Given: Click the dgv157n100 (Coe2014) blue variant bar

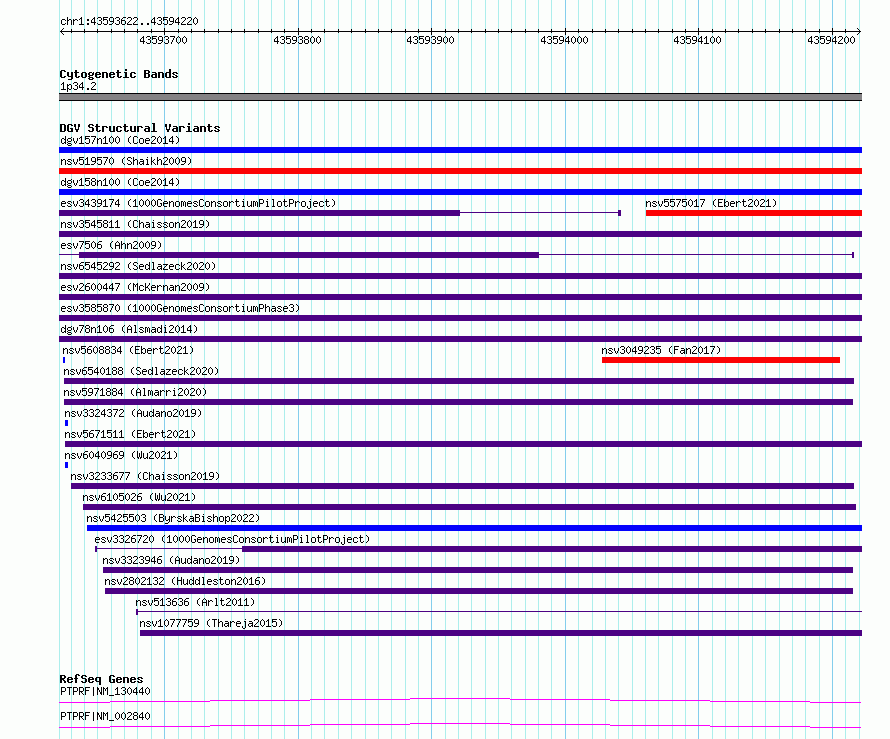Looking at the screenshot, I should (x=460, y=150).
